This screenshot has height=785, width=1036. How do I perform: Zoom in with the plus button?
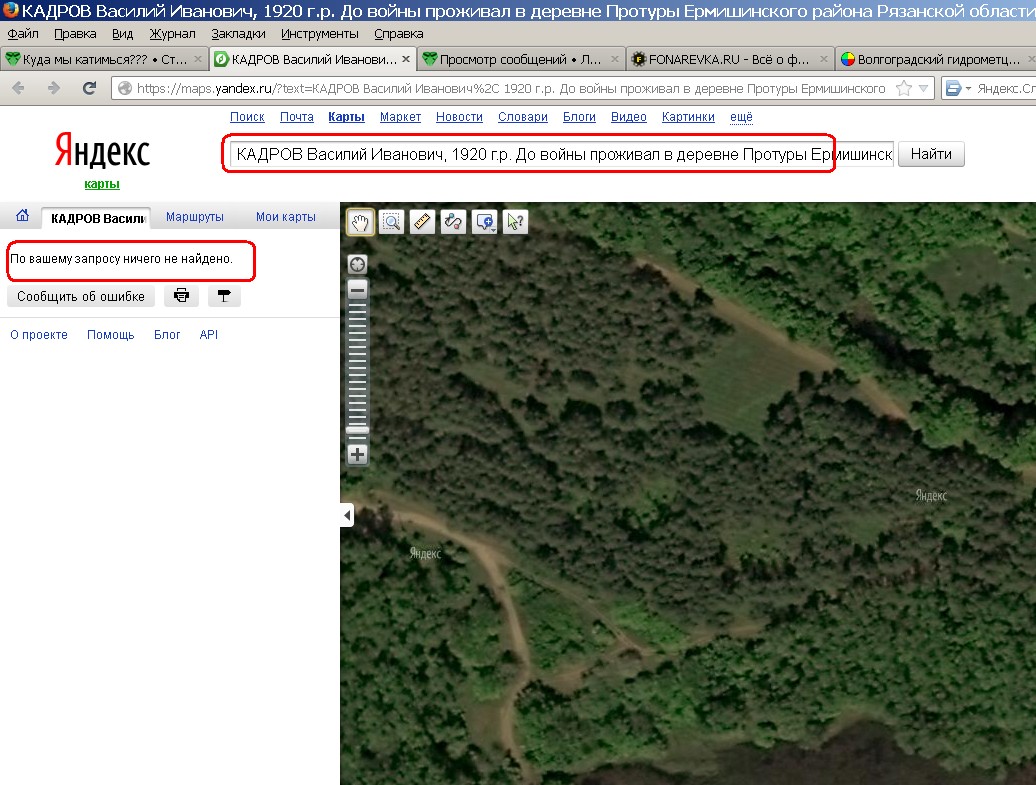point(357,455)
